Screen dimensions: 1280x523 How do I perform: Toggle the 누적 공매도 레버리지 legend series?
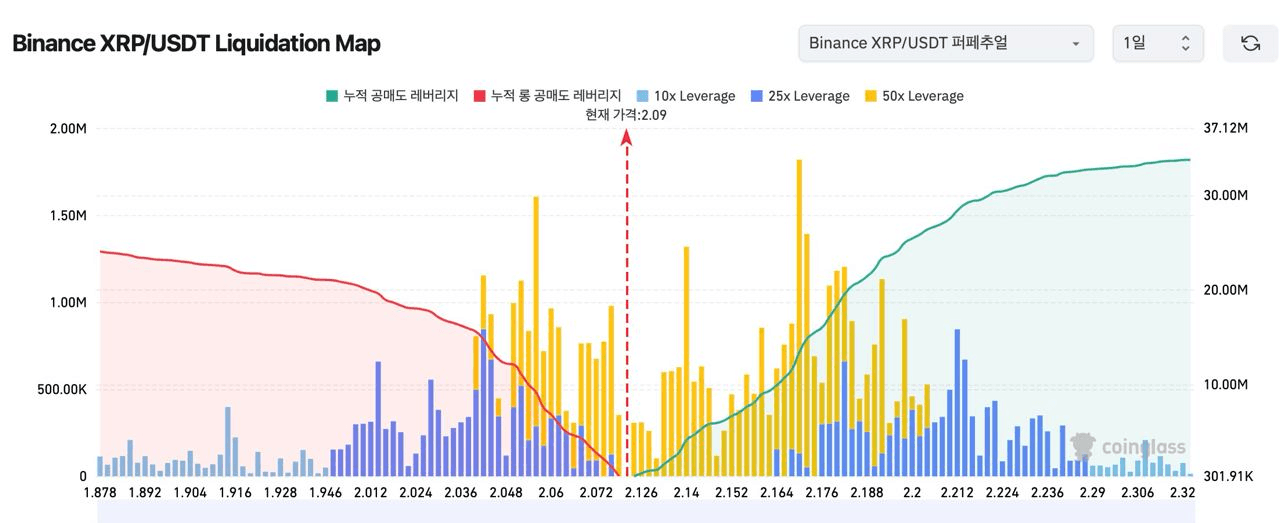pyautogui.click(x=392, y=96)
